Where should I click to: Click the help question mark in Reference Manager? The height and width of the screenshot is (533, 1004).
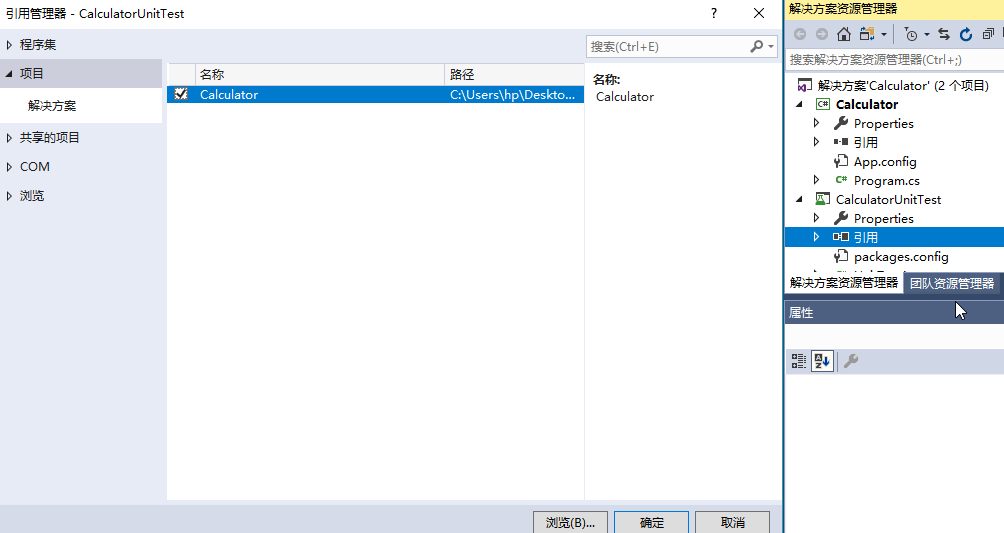714,13
